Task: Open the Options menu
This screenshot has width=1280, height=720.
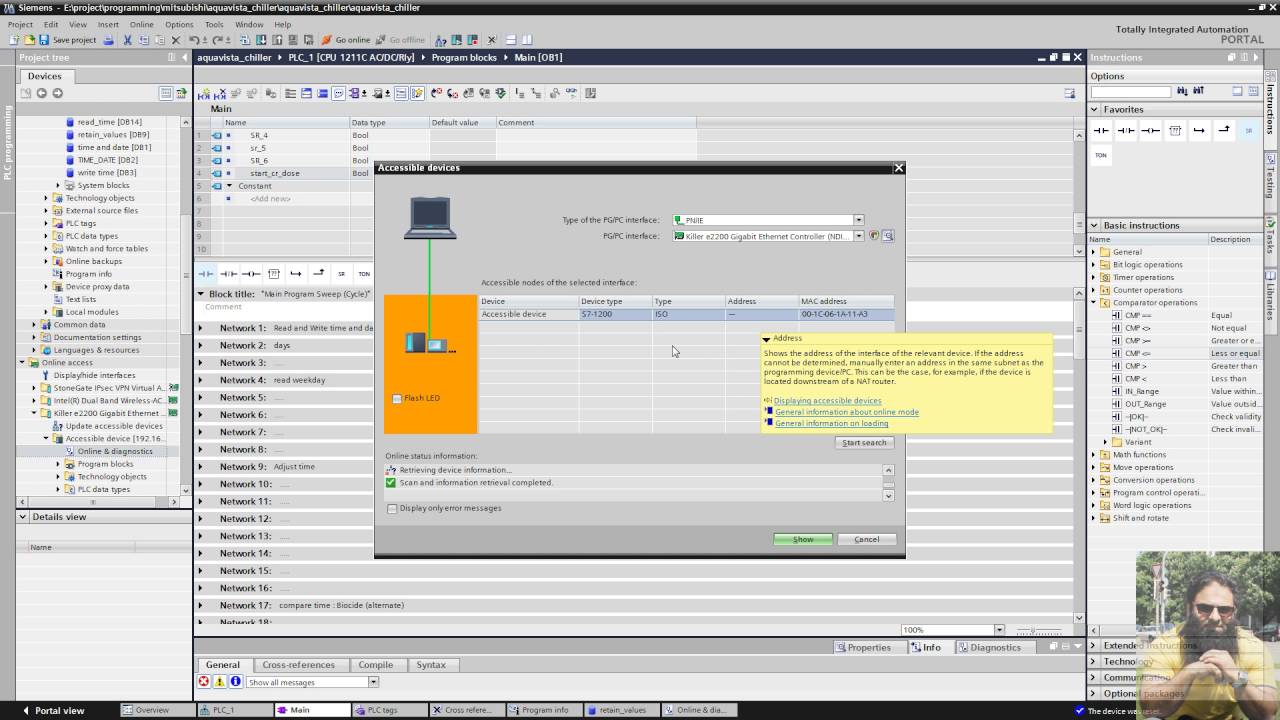Action: click(179, 24)
